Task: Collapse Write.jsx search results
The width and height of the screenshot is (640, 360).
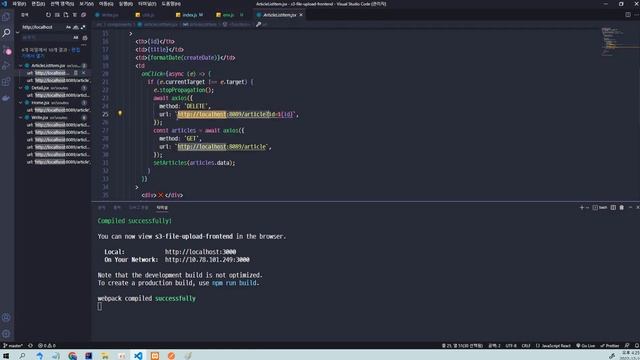Action: click(x=21, y=117)
